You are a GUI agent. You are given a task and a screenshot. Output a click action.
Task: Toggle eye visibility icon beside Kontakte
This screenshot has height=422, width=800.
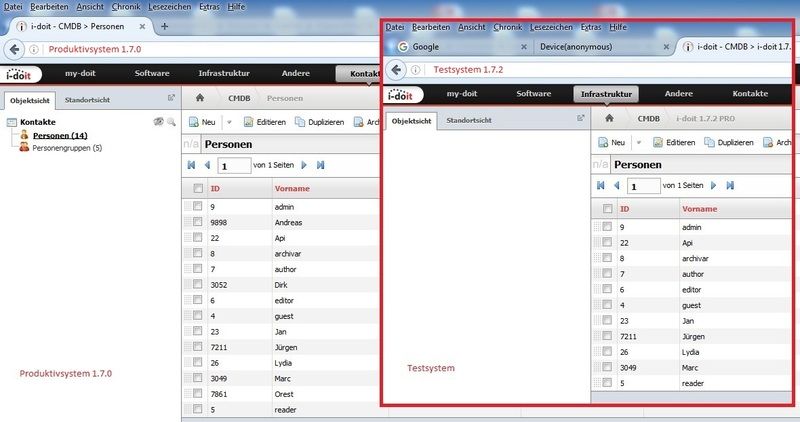(159, 121)
